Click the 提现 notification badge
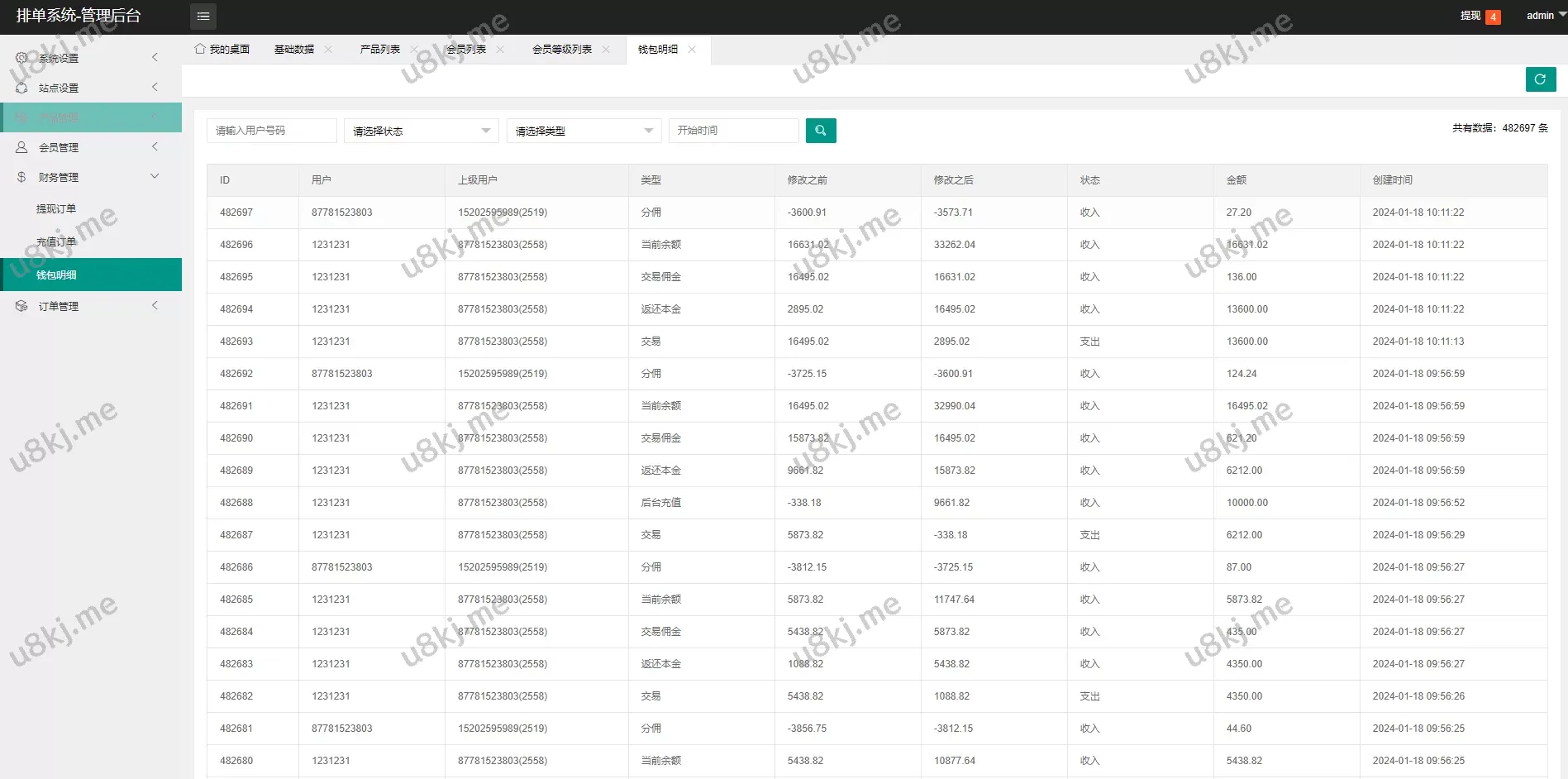This screenshot has height=779, width=1568. 1493,17
